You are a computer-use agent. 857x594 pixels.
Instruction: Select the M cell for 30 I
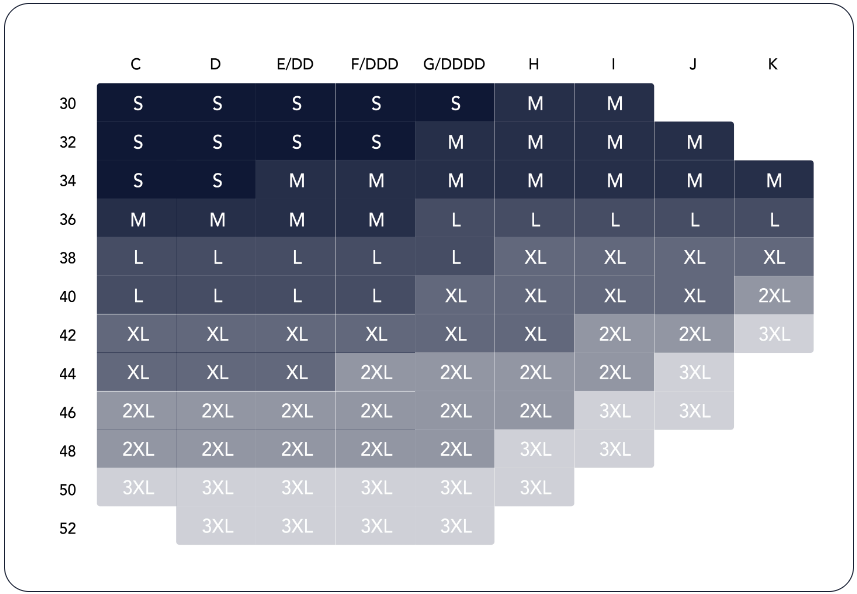[615, 103]
